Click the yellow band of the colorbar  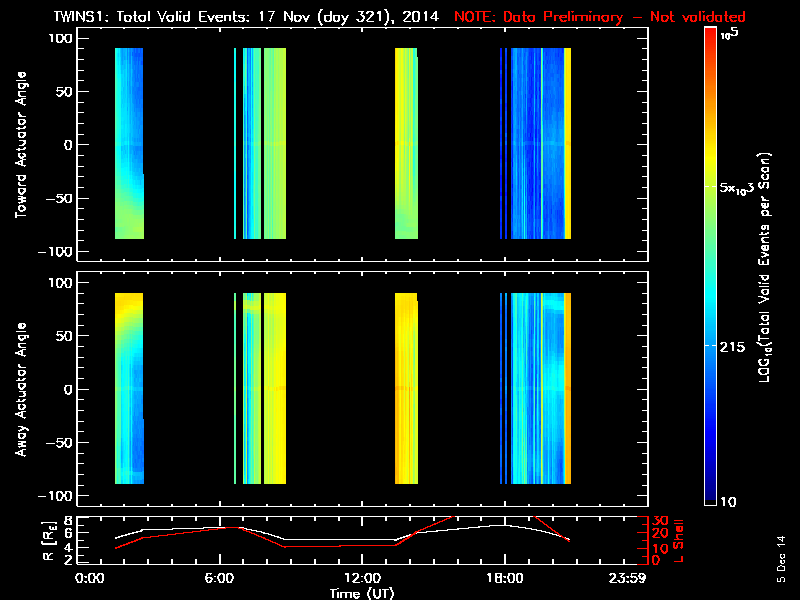coord(711,158)
